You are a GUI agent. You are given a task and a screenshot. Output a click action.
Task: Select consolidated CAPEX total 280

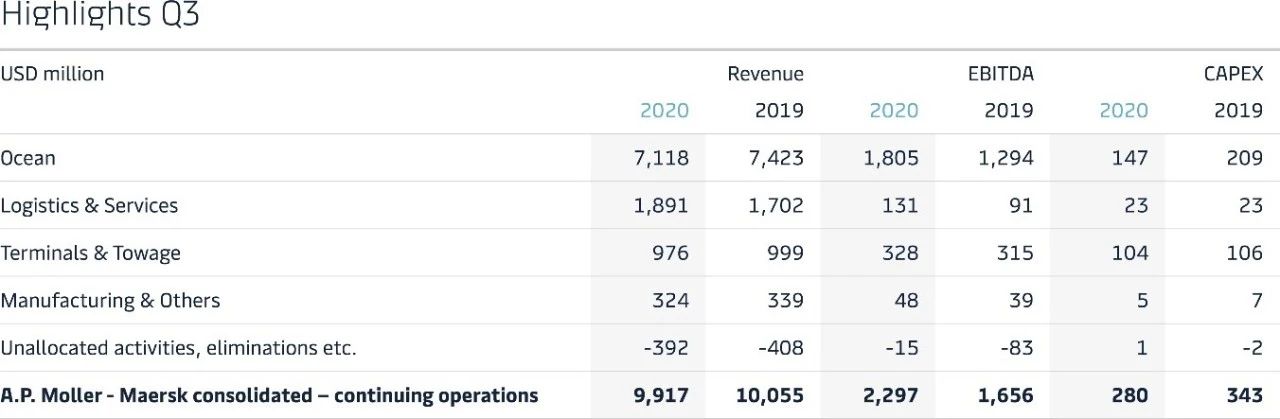[x=1129, y=396]
